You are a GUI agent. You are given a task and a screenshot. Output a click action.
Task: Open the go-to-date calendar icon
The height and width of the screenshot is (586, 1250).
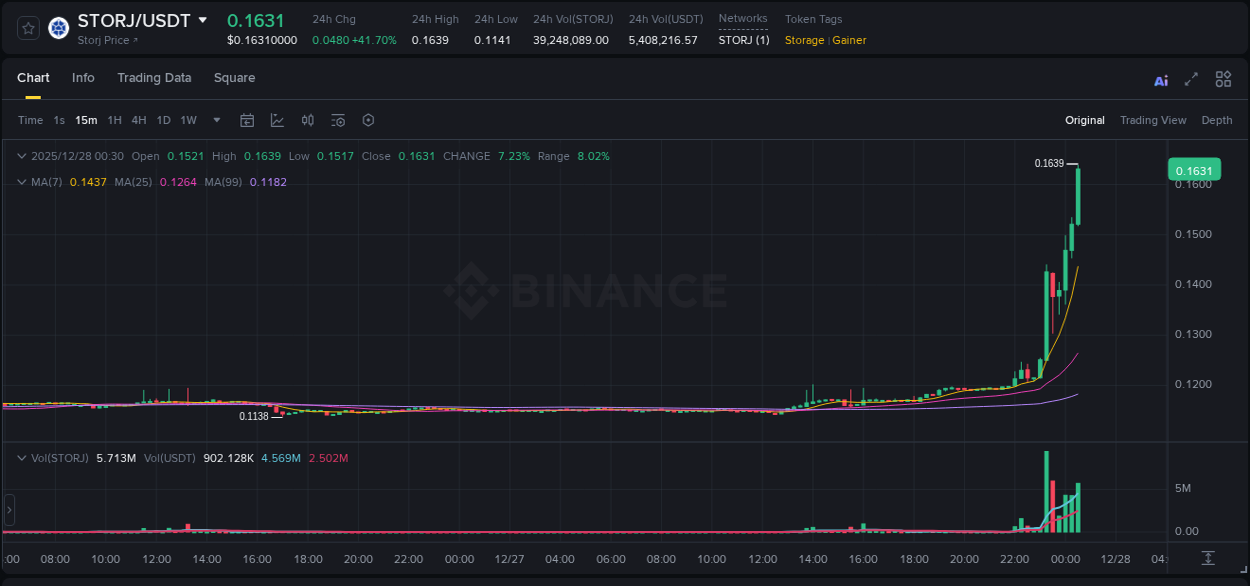click(x=247, y=120)
